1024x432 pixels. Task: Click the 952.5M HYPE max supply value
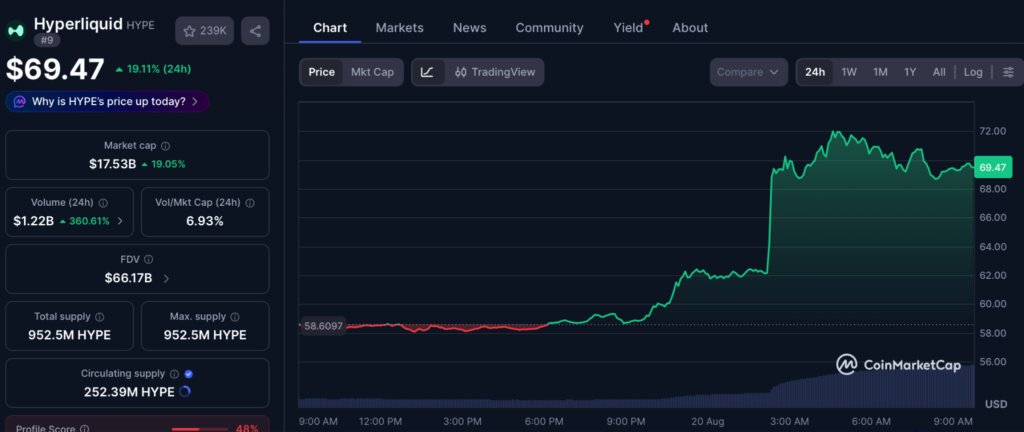(x=205, y=335)
